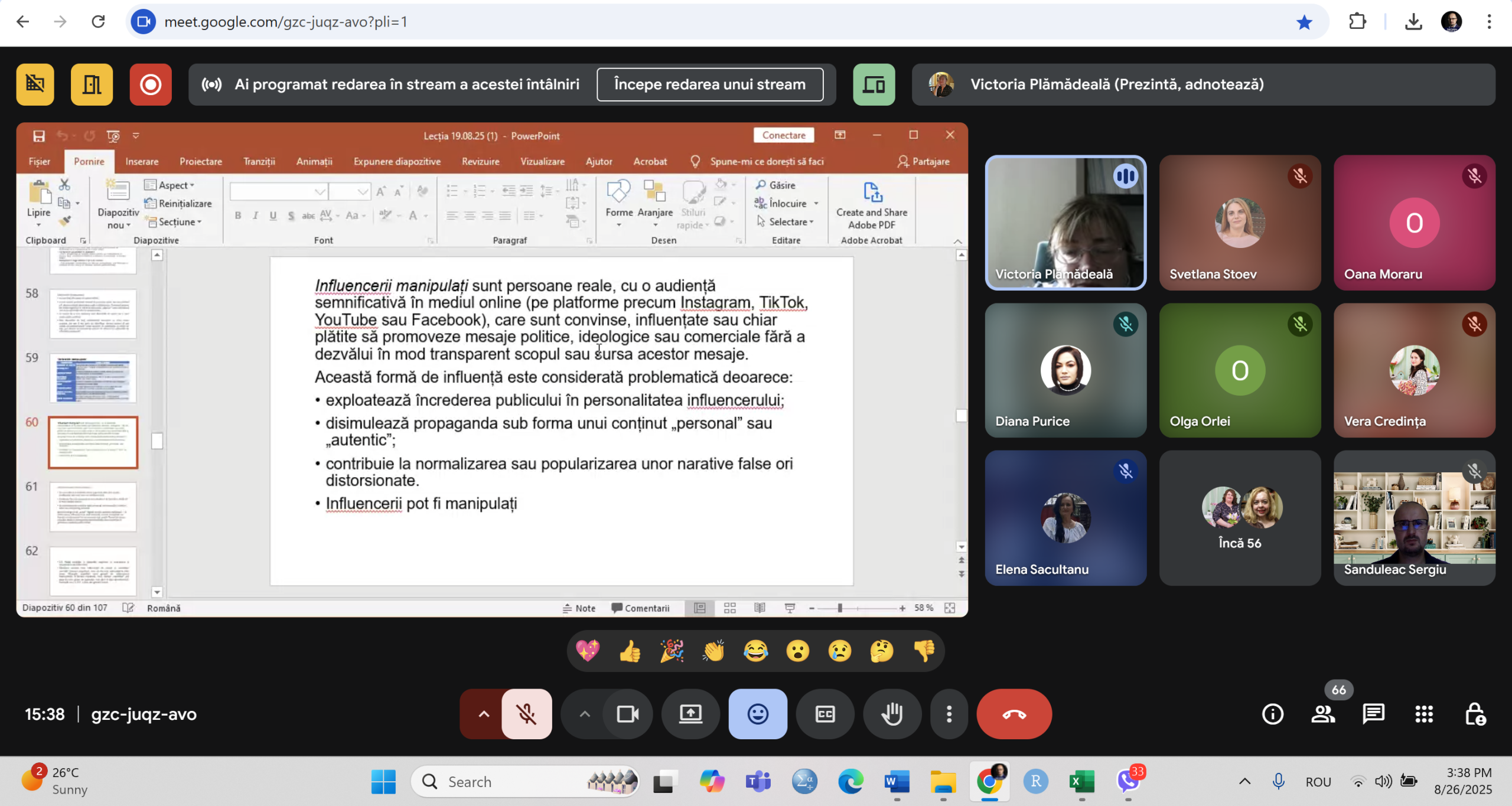The height and width of the screenshot is (806, 1512).
Task: Click Începe redarea unui stream button
Action: point(709,84)
